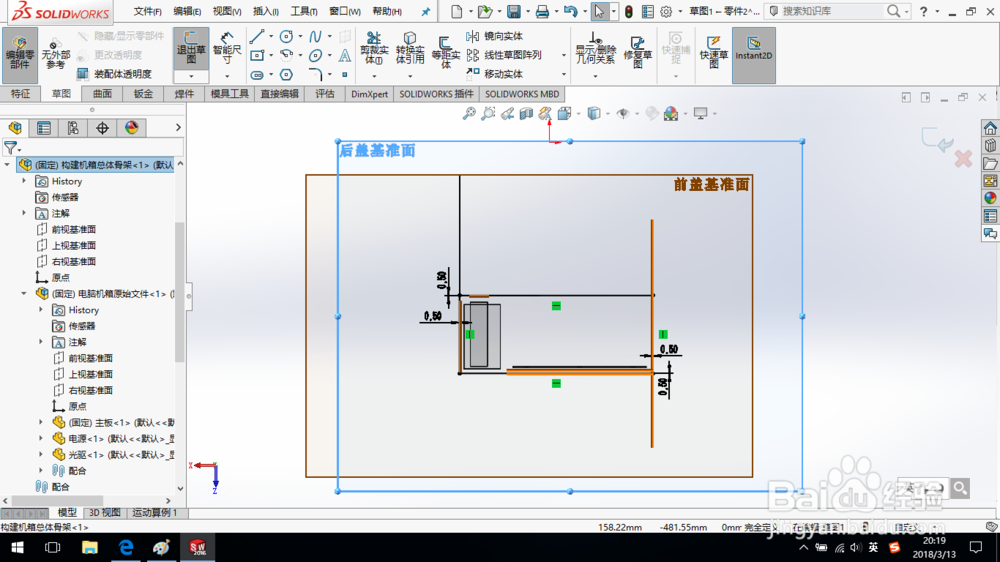Open Trim Entities dropdown arrow
This screenshot has width=1000, height=562.
point(374,77)
